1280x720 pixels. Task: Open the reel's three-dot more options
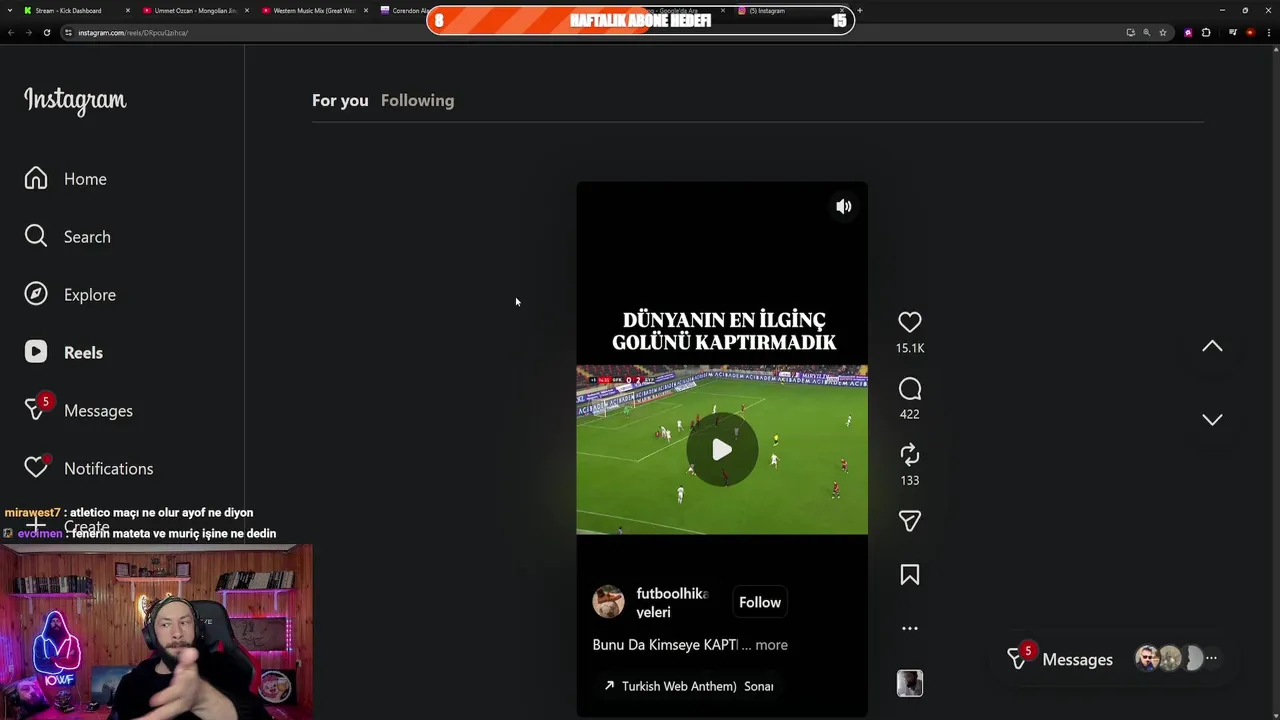(x=909, y=629)
